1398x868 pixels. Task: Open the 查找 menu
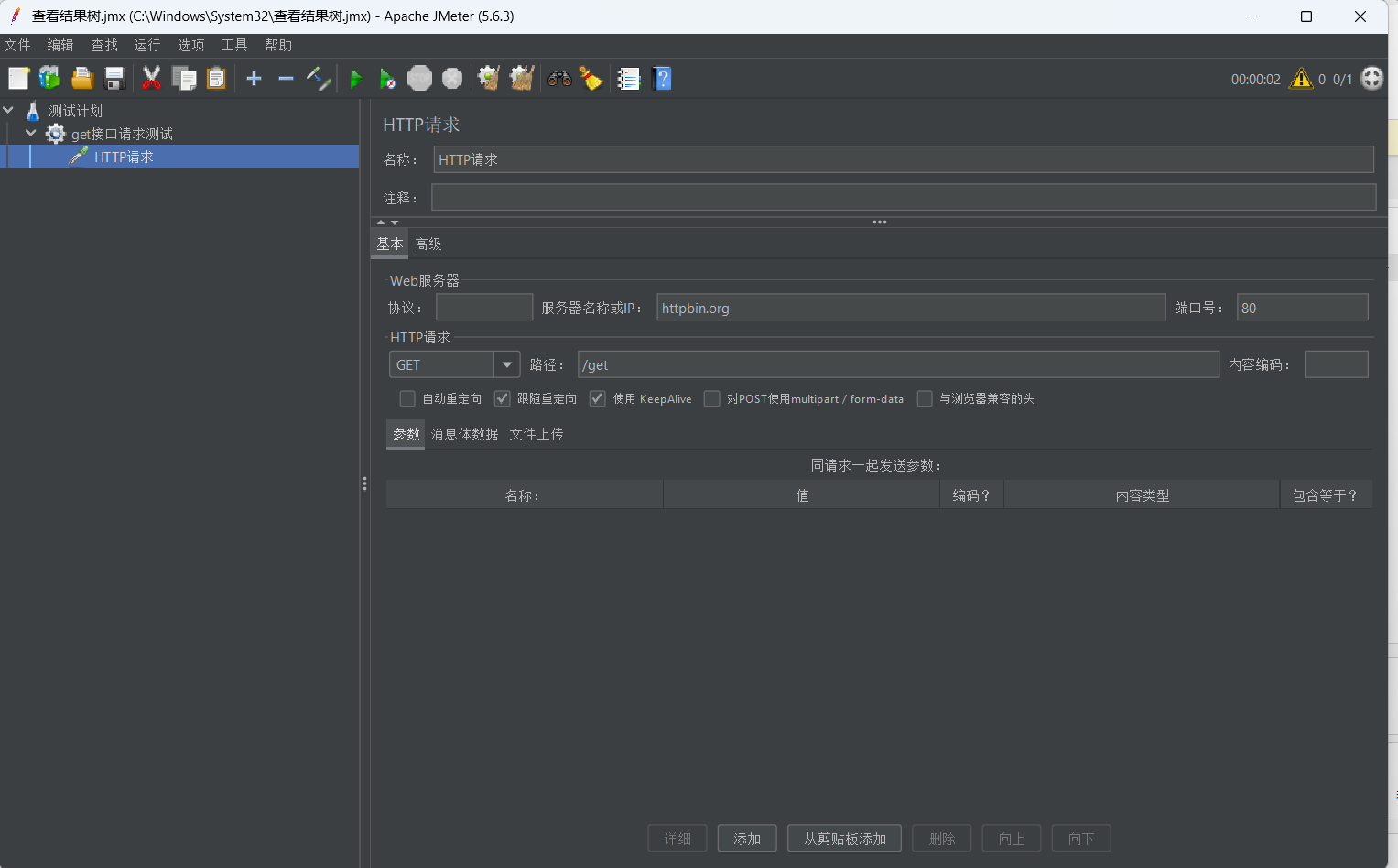[104, 45]
